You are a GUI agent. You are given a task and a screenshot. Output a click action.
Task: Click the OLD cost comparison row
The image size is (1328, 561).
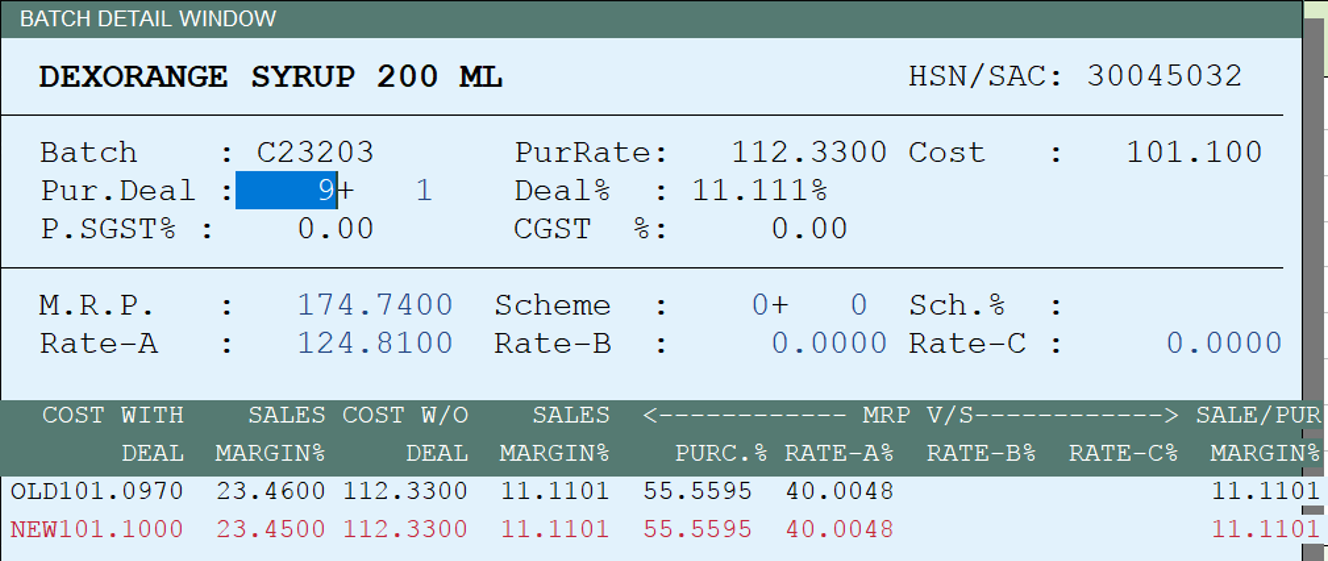[664, 491]
